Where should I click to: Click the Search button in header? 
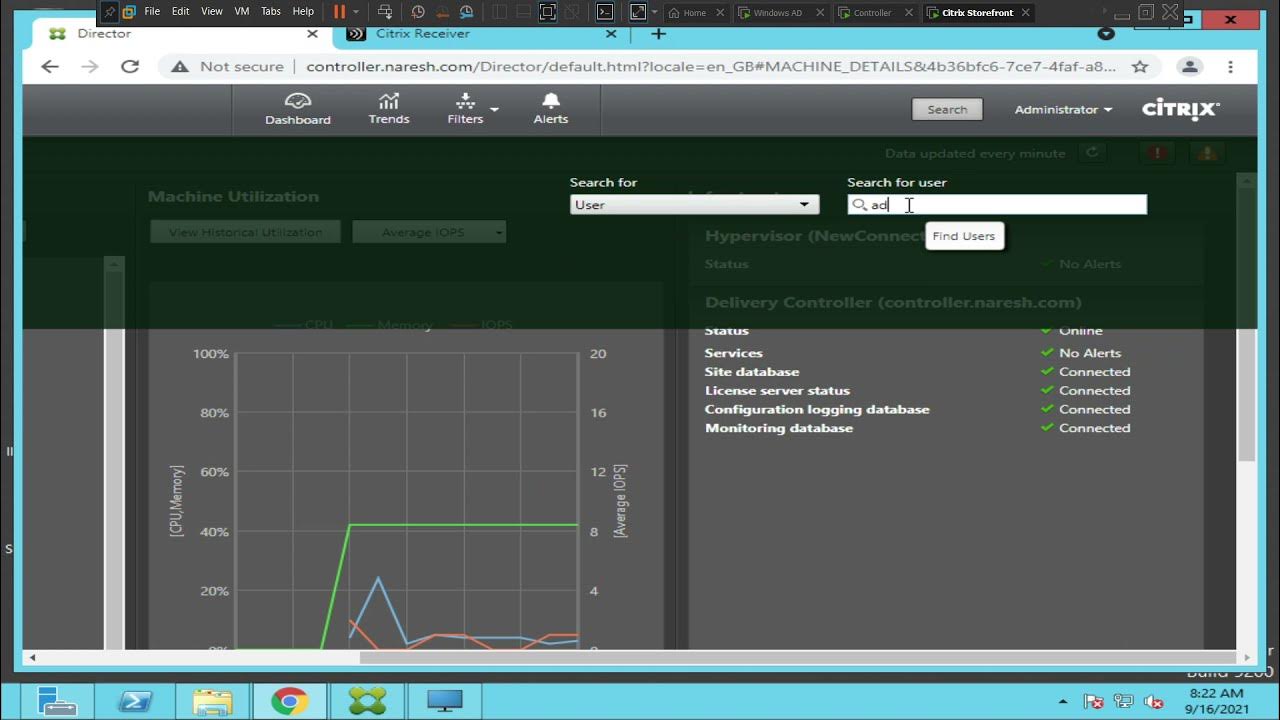[947, 109]
